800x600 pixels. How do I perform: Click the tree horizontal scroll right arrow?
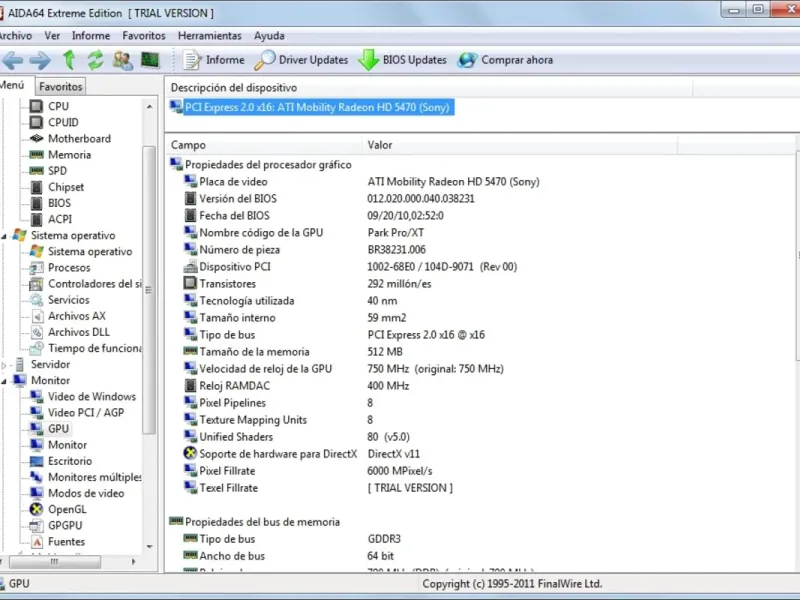pyautogui.click(x=134, y=562)
